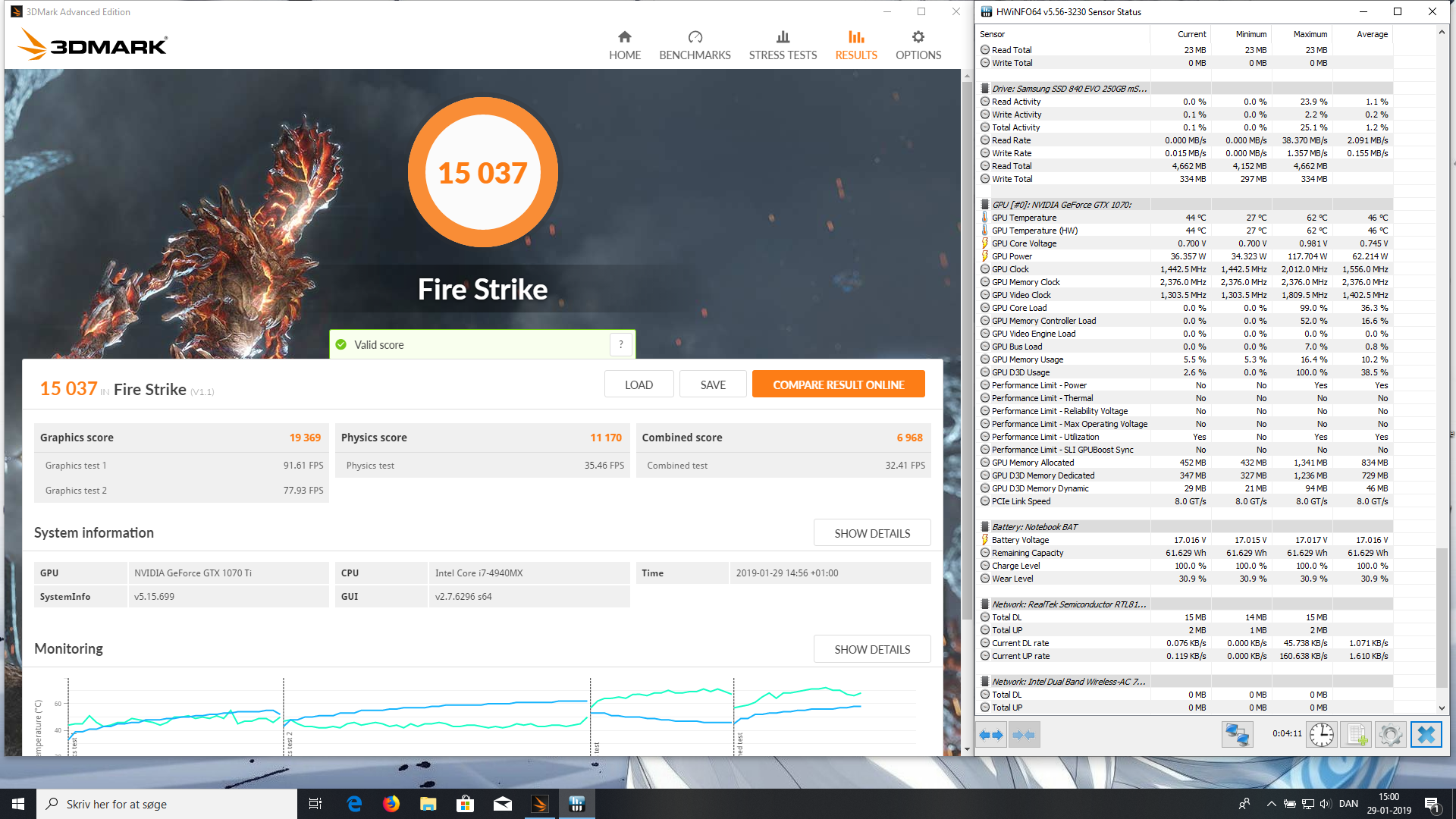Image resolution: width=1456 pixels, height=819 pixels.
Task: Click the taskbar clock showing 15:00
Action: tap(1389, 804)
